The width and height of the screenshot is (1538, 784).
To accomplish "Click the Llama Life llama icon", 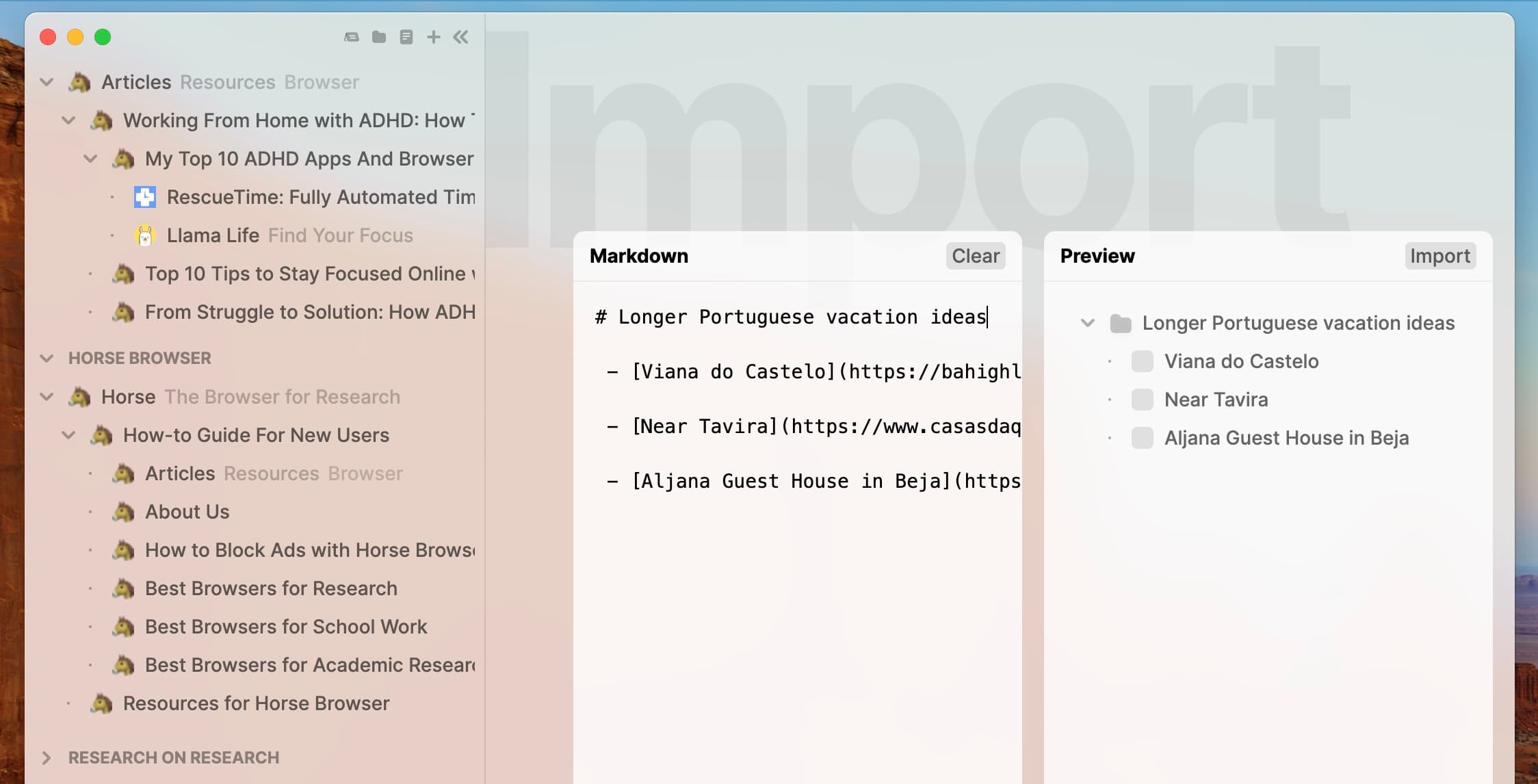I will (144, 235).
